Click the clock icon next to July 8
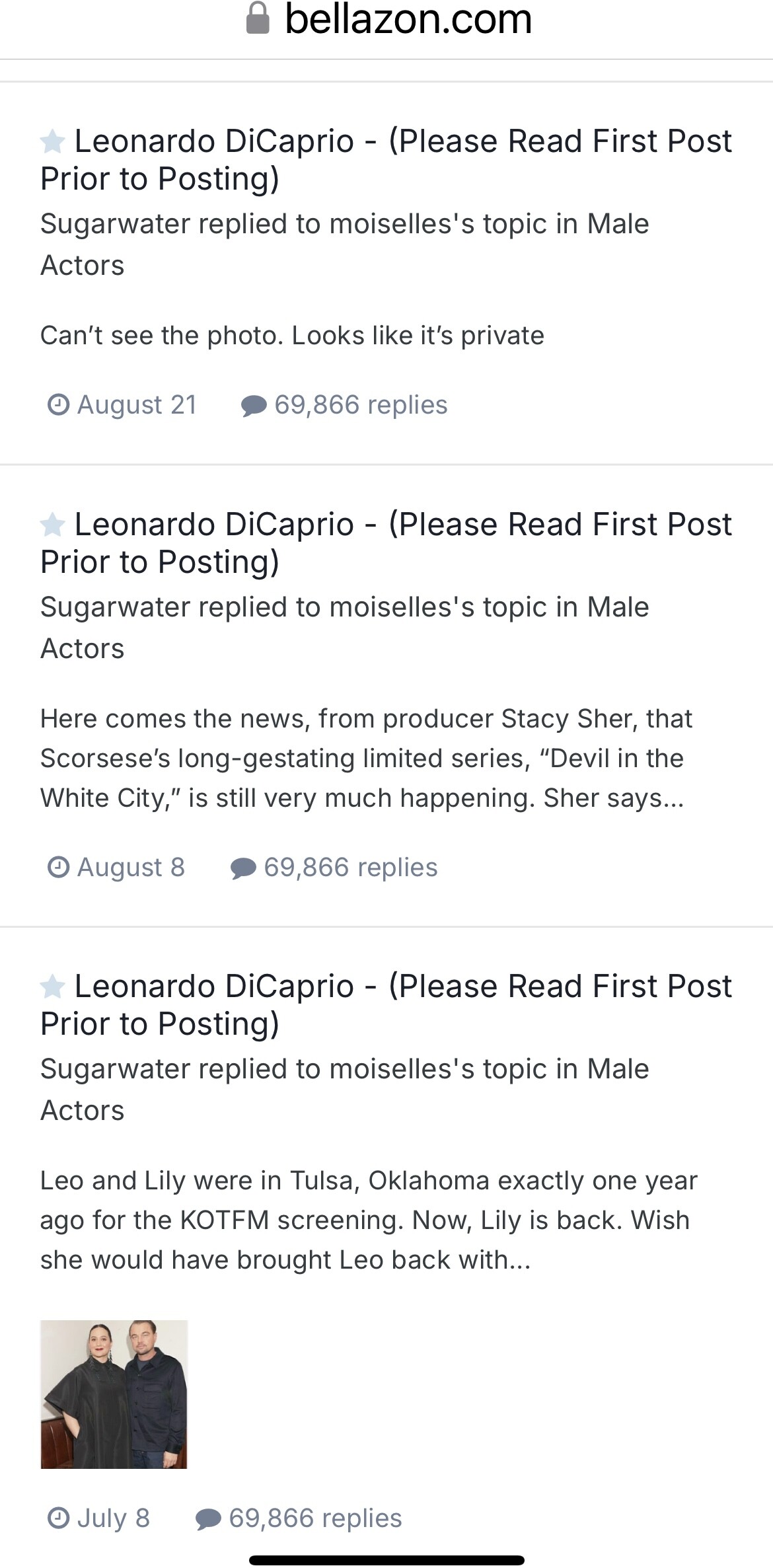Screen dimensions: 773x1568 coord(59,1518)
